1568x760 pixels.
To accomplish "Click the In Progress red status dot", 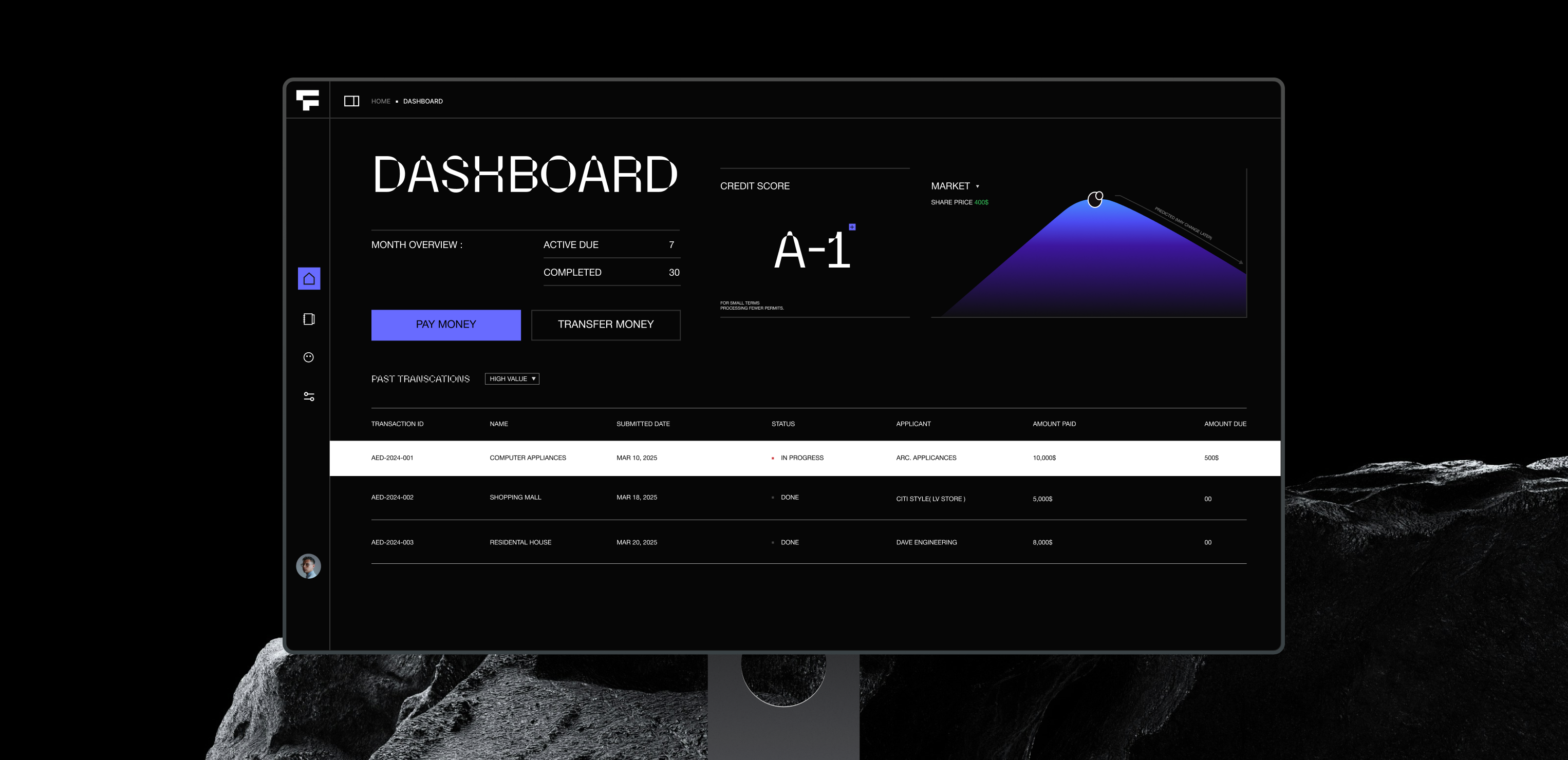I will (773, 458).
